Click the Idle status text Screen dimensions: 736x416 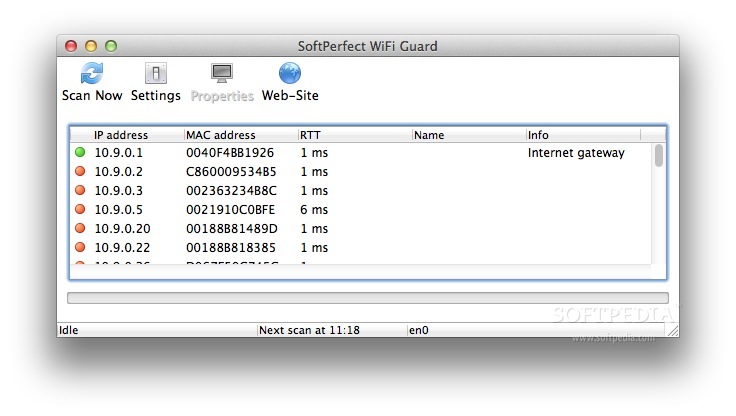[x=69, y=330]
